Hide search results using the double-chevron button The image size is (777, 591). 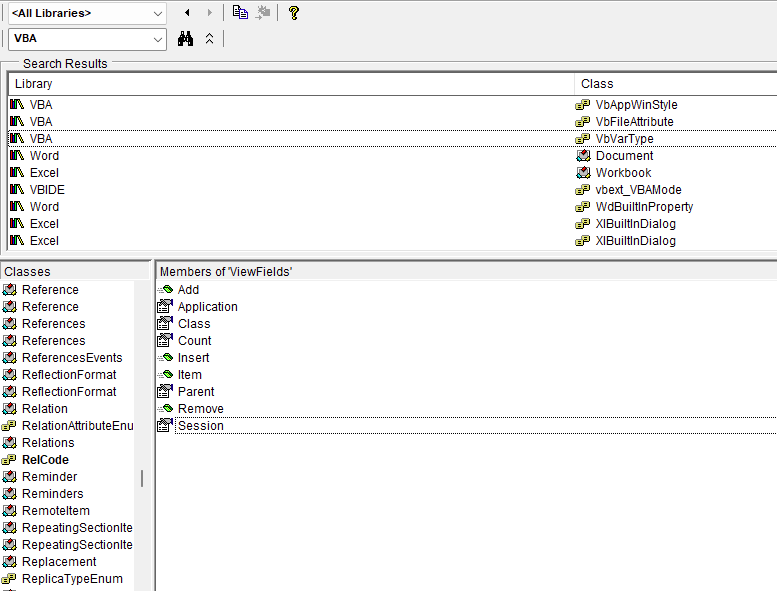pyautogui.click(x=210, y=39)
